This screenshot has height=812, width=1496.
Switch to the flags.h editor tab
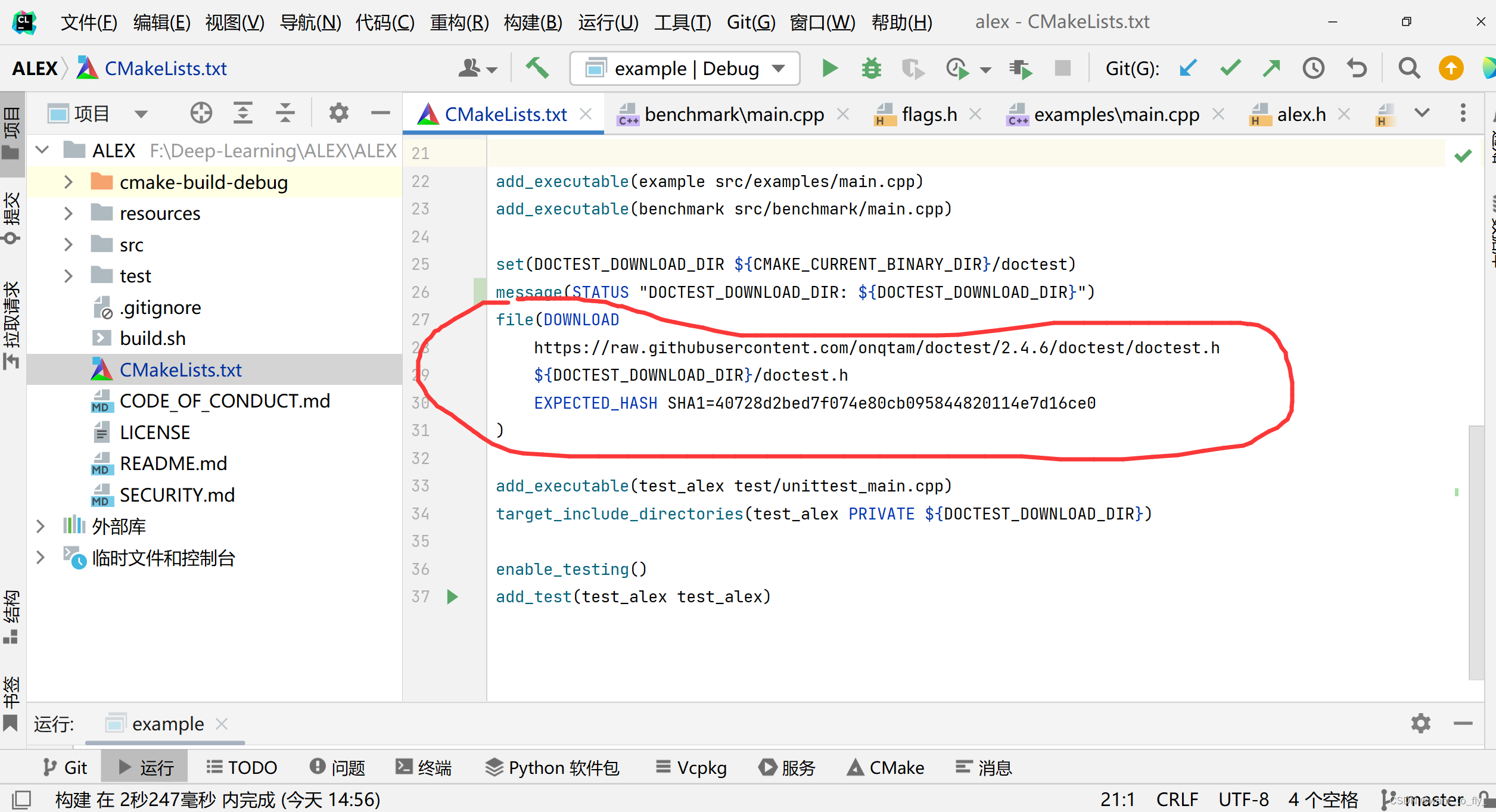pyautogui.click(x=929, y=114)
